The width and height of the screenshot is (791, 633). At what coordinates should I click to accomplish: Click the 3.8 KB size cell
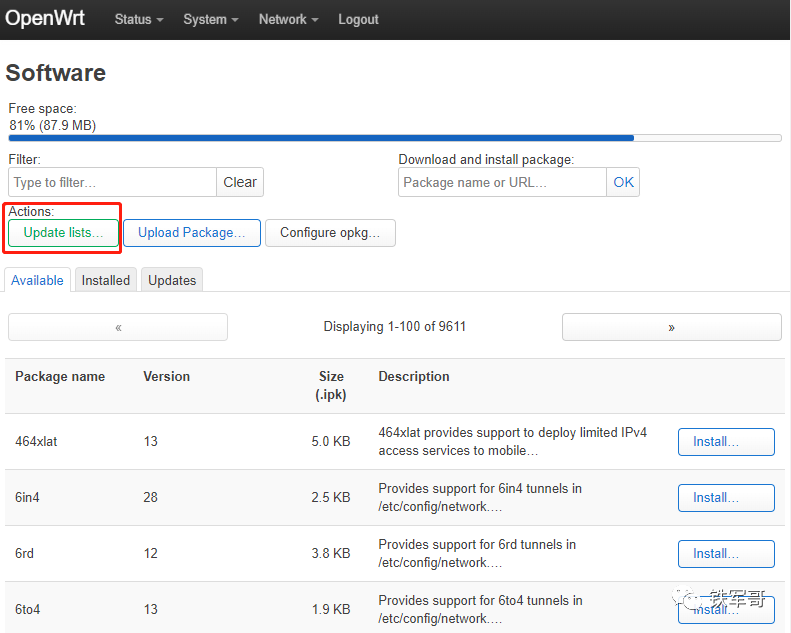[x=330, y=553]
